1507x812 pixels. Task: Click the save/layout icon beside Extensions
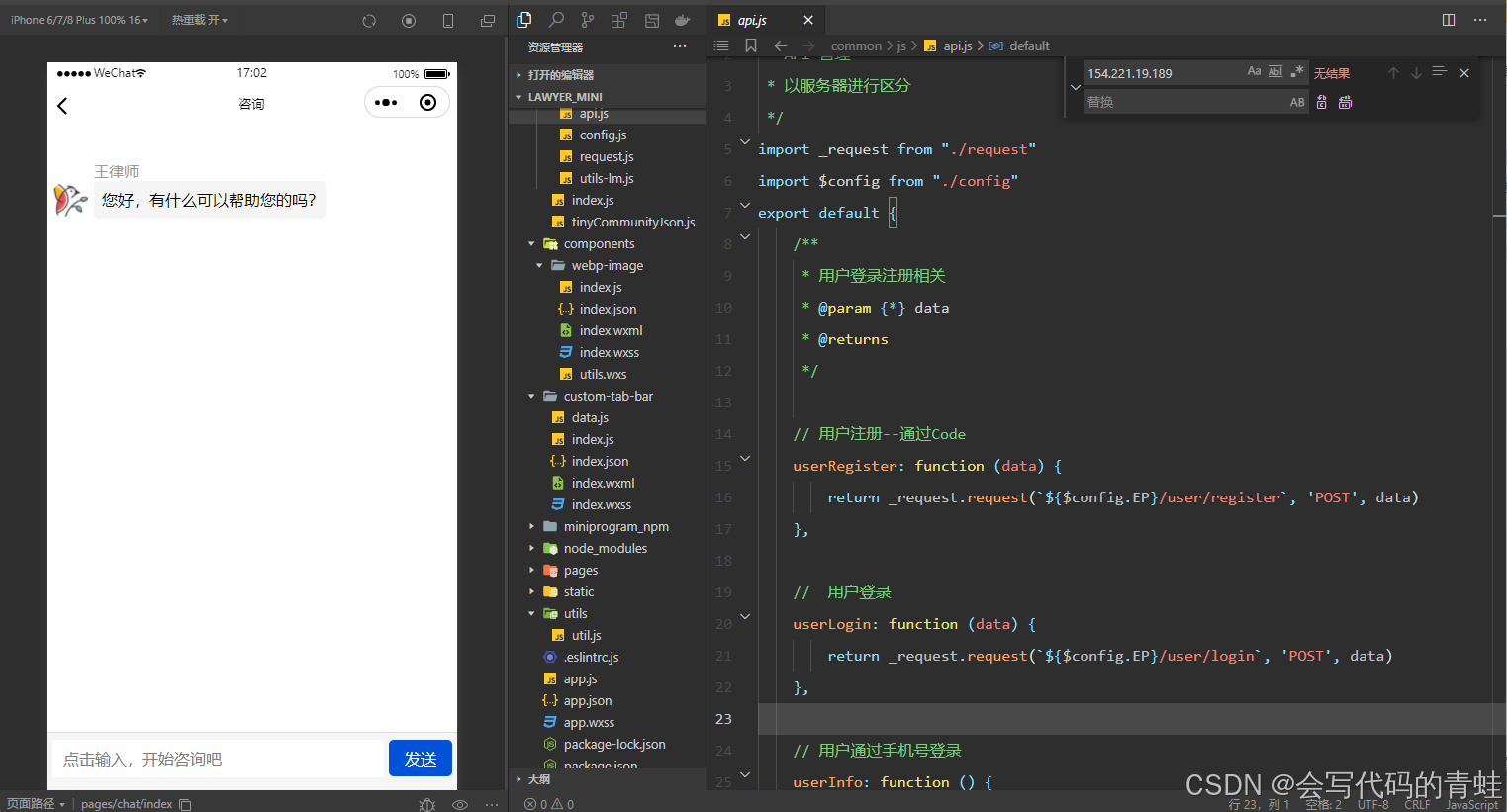click(651, 19)
